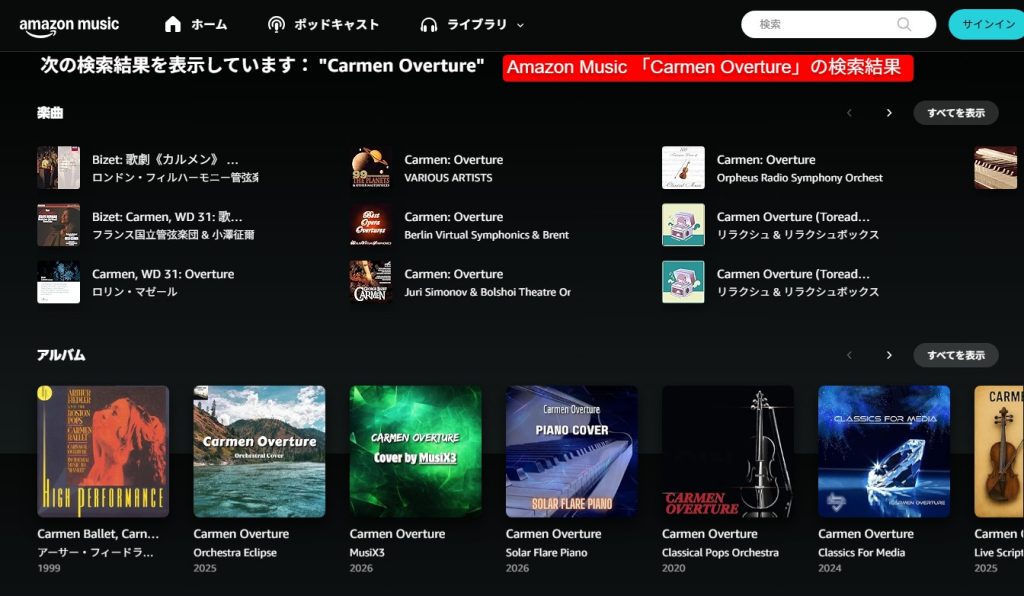Select the Orpheus Radio Symphony album art
Viewport: 1024px width, 596px height.
tap(683, 166)
